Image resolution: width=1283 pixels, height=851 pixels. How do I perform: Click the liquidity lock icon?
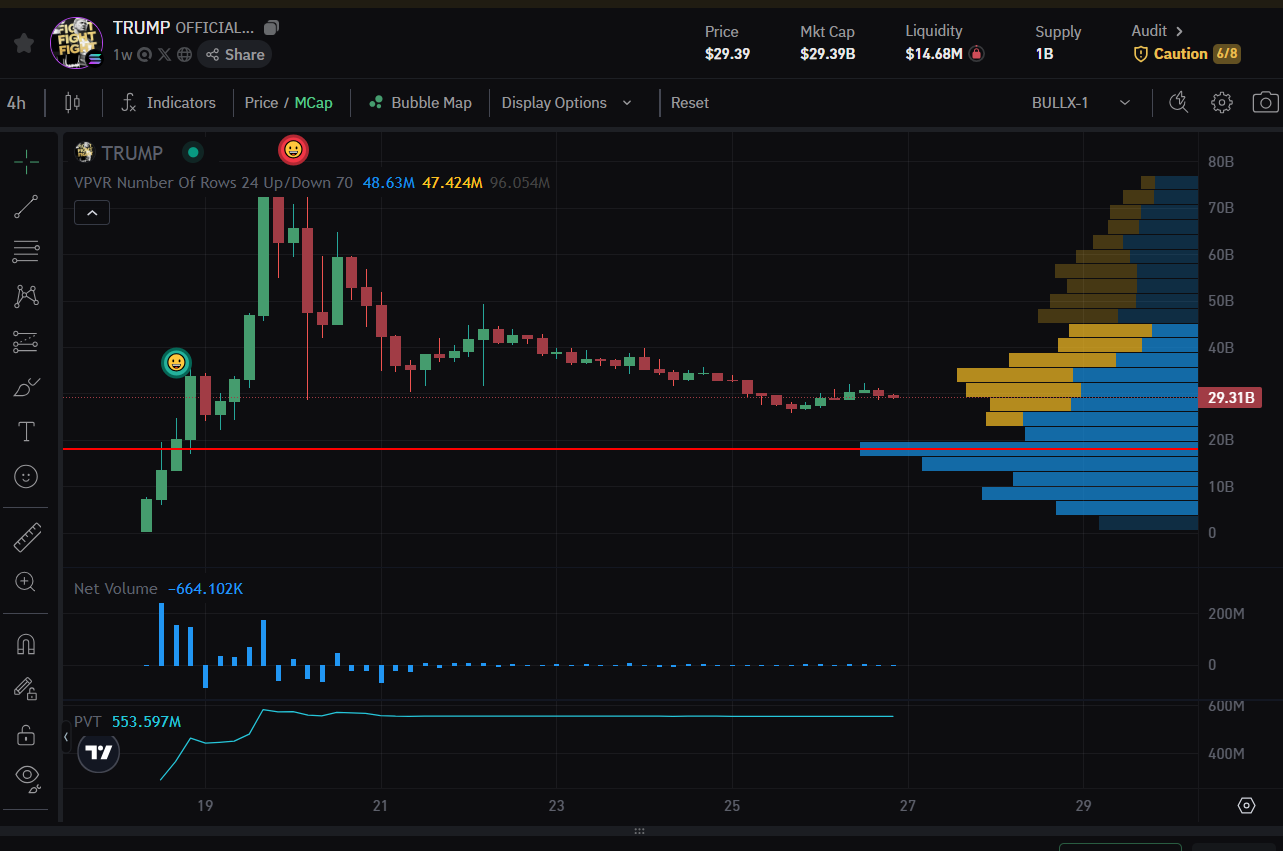(976, 54)
